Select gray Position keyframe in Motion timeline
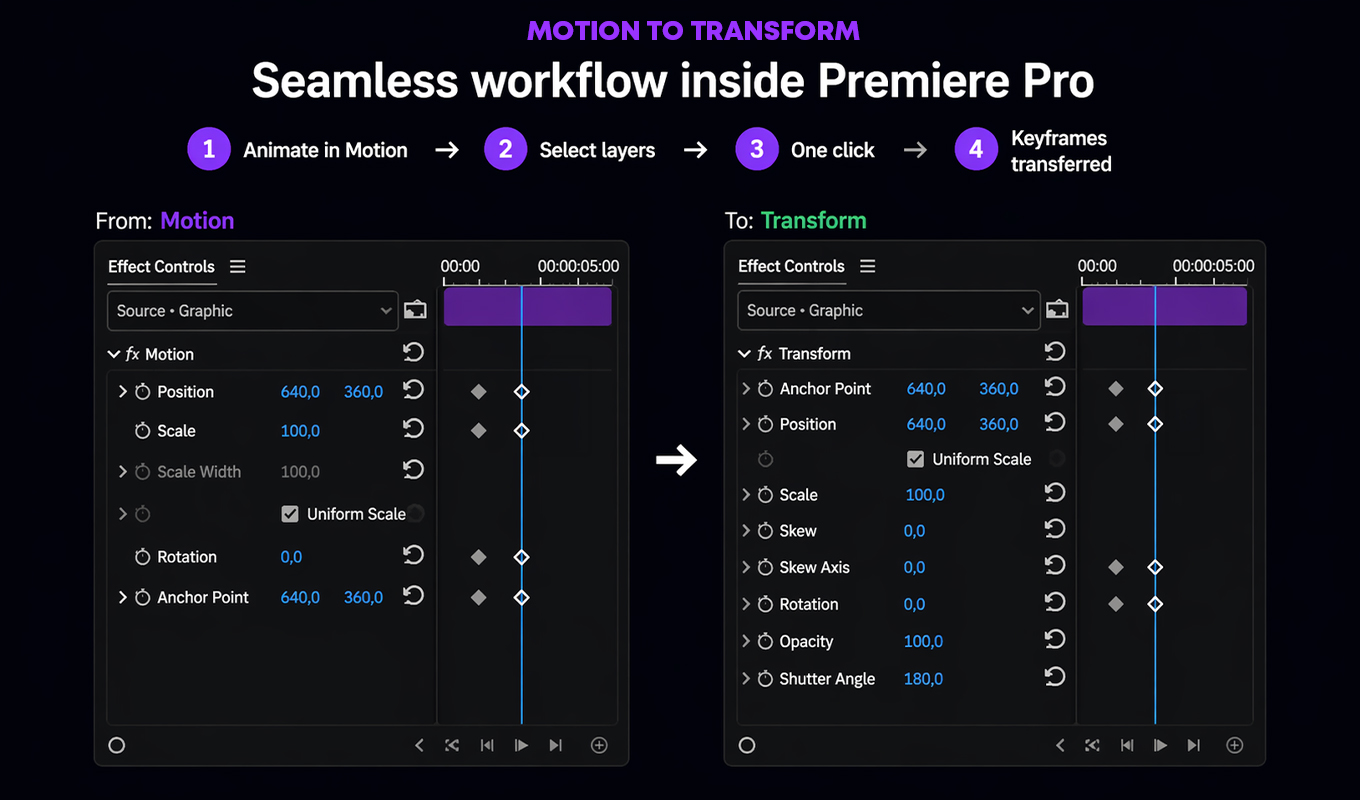 478,392
